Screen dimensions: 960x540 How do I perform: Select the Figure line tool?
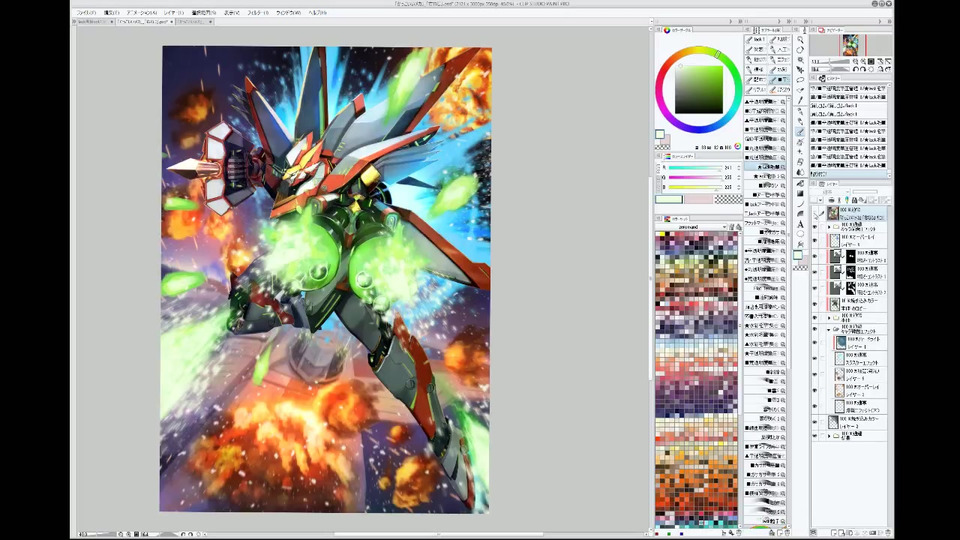800,204
